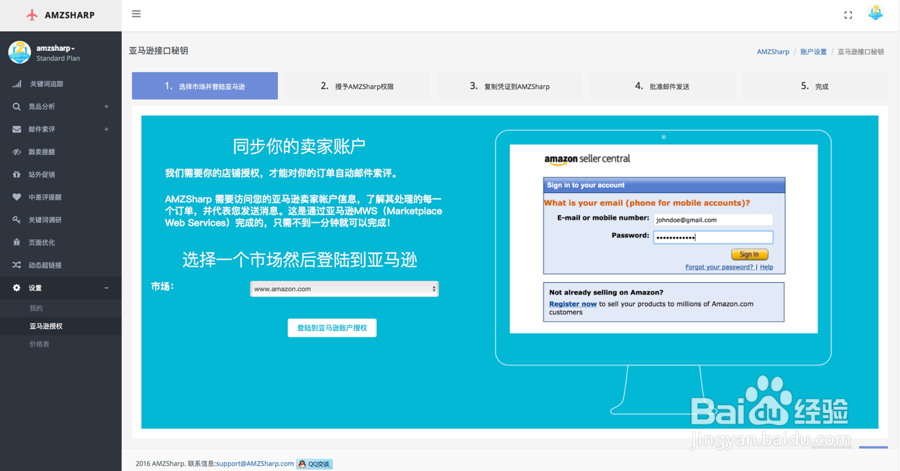
Task: Collapse the 设置 section minus sign
Action: click(x=106, y=288)
